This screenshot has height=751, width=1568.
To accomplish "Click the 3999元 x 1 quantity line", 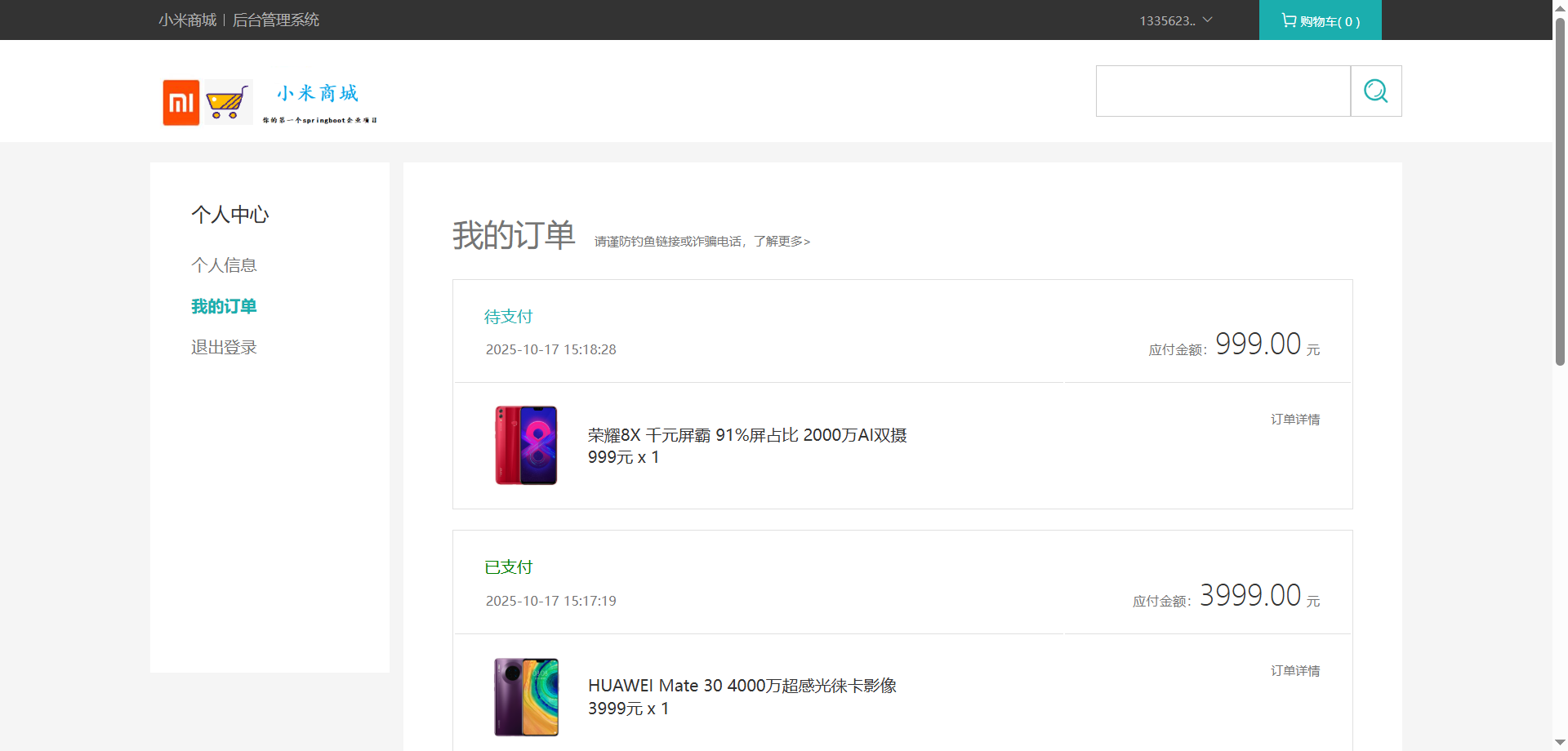I will coord(629,709).
